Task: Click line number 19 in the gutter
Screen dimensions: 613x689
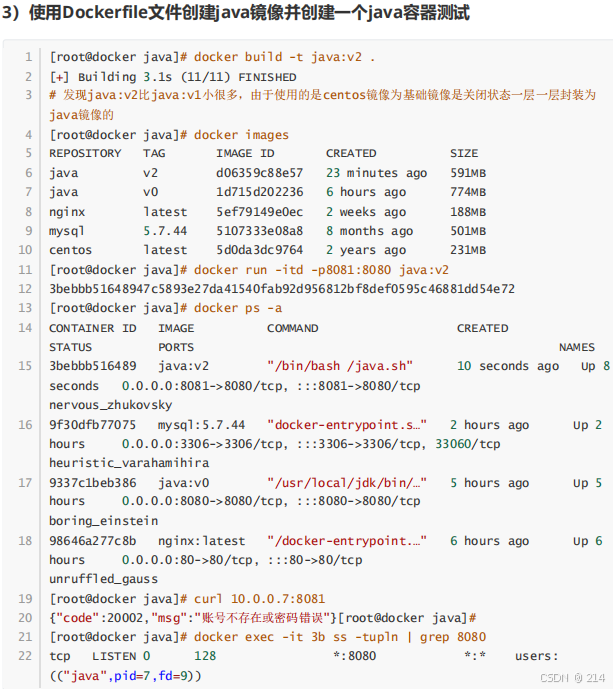Action: pyautogui.click(x=25, y=599)
